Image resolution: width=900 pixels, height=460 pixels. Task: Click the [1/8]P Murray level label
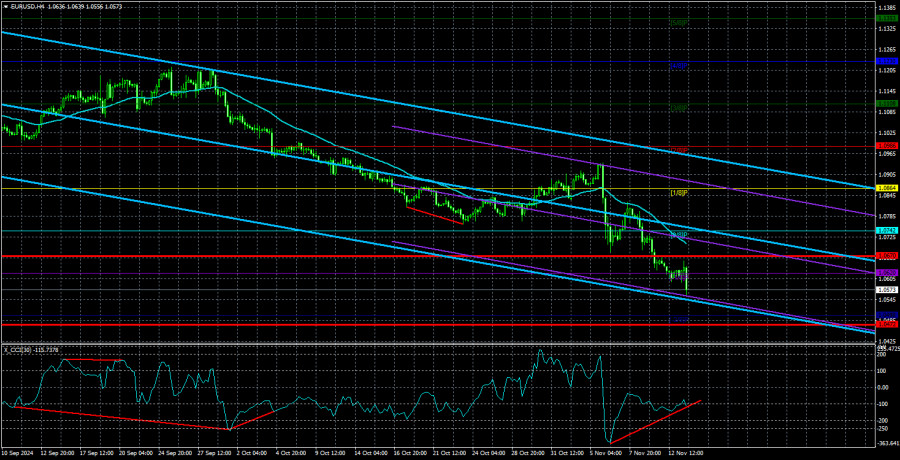[x=679, y=192]
